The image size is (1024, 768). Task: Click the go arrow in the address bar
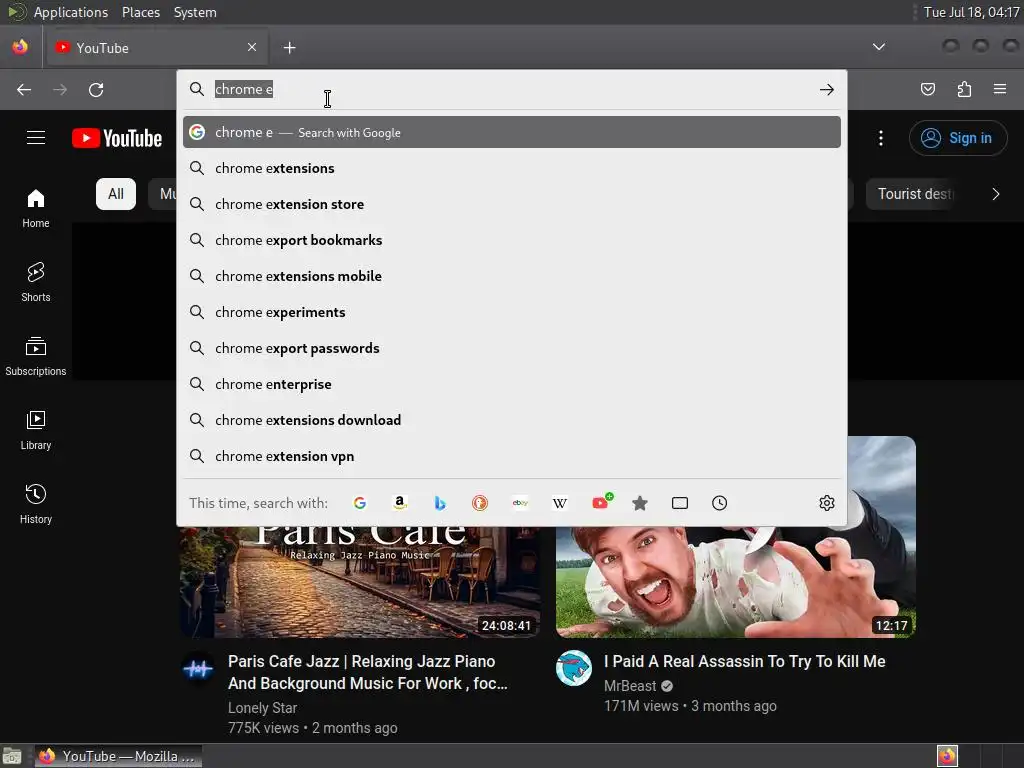click(827, 89)
